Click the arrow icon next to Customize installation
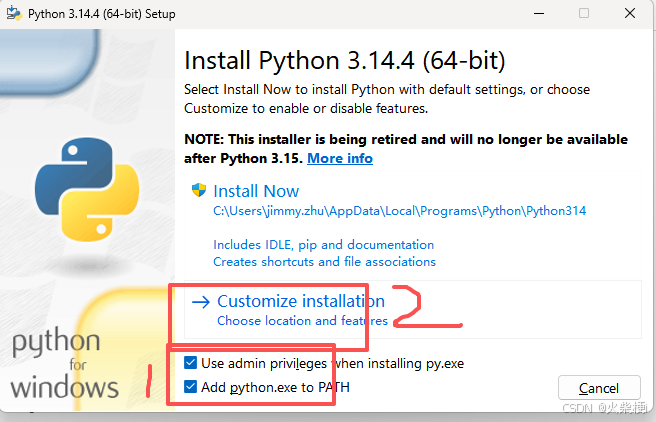The height and width of the screenshot is (422, 656). pyautogui.click(x=201, y=302)
